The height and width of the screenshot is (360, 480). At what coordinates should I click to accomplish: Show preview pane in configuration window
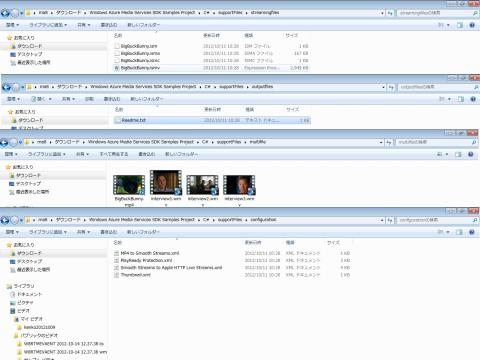[x=459, y=232]
